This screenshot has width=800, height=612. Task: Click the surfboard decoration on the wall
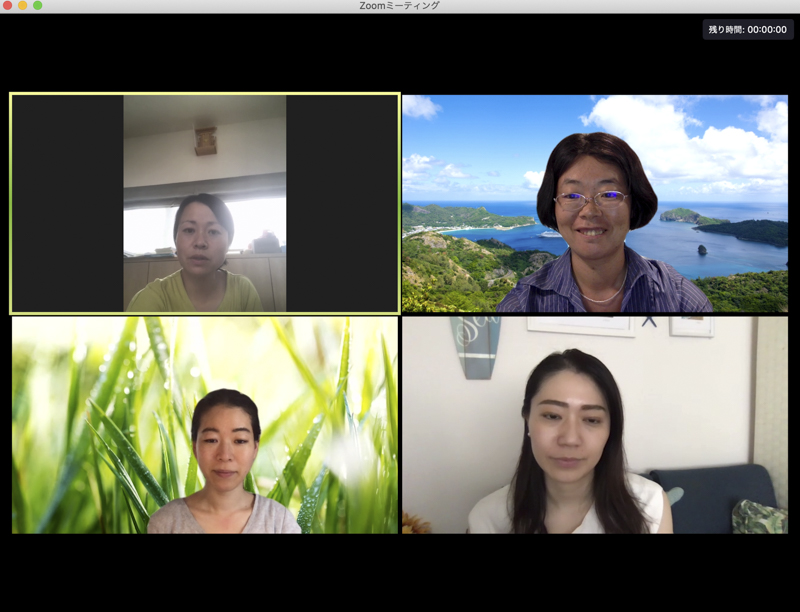pyautogui.click(x=476, y=343)
